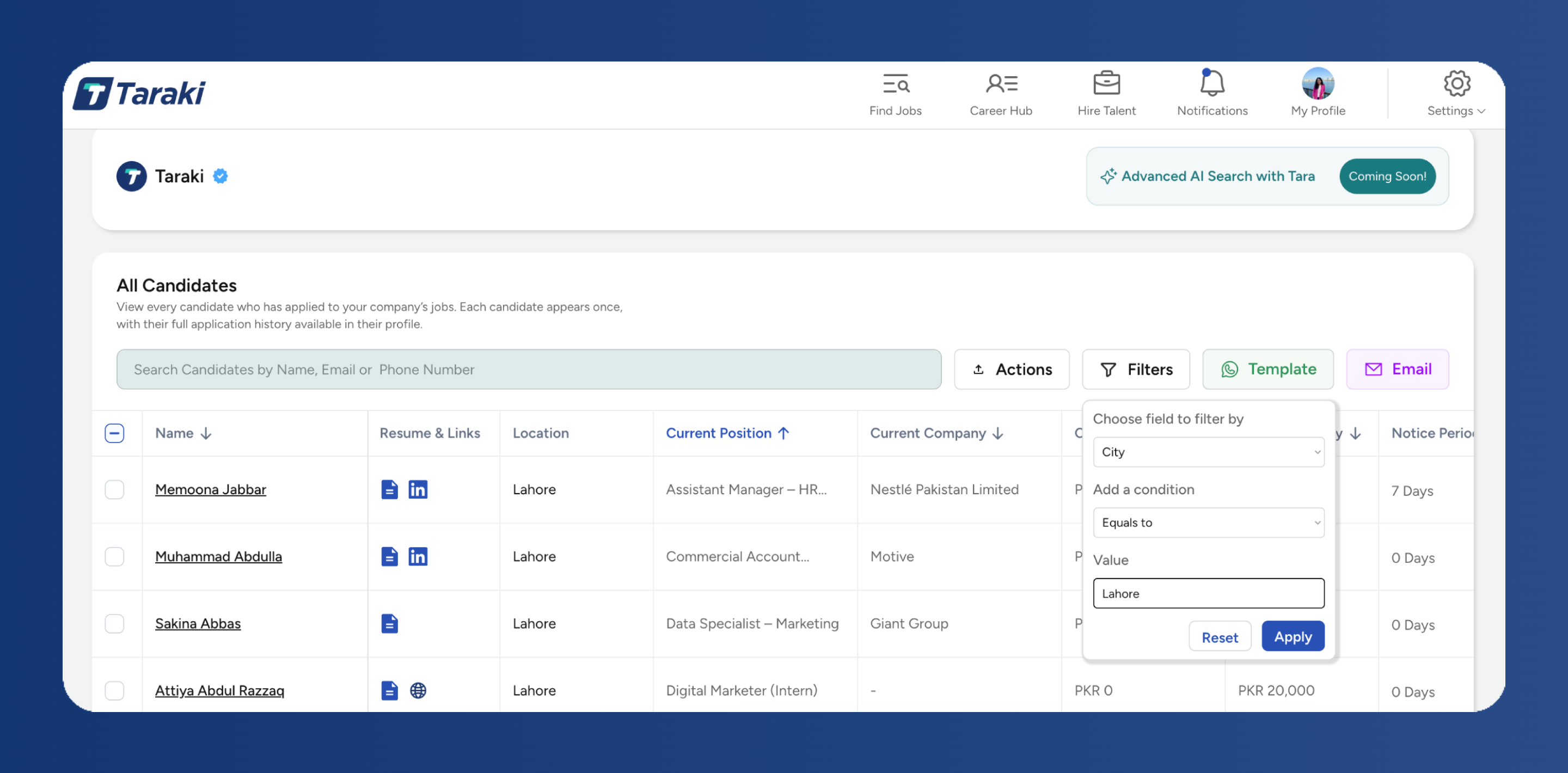Screen dimensions: 1568x773
Task: Click the Taraki company round logo
Action: point(131,176)
